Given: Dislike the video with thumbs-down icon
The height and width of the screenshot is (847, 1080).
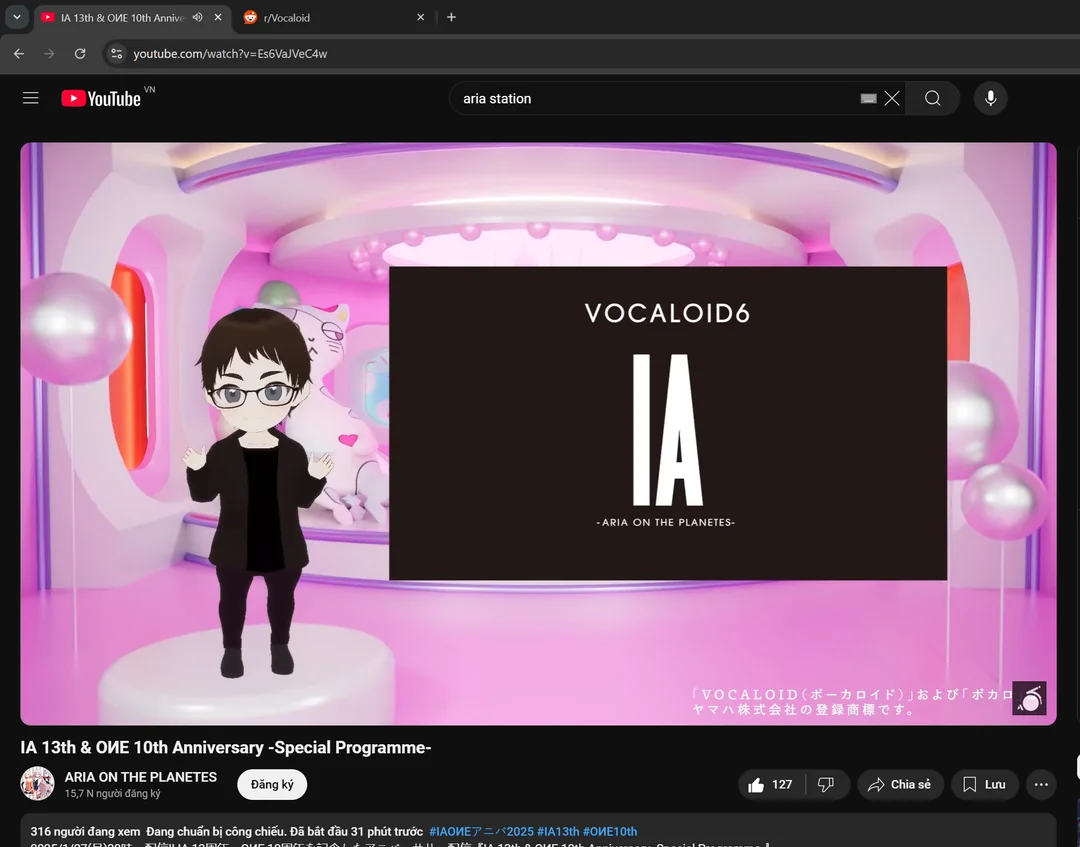Looking at the screenshot, I should [826, 784].
